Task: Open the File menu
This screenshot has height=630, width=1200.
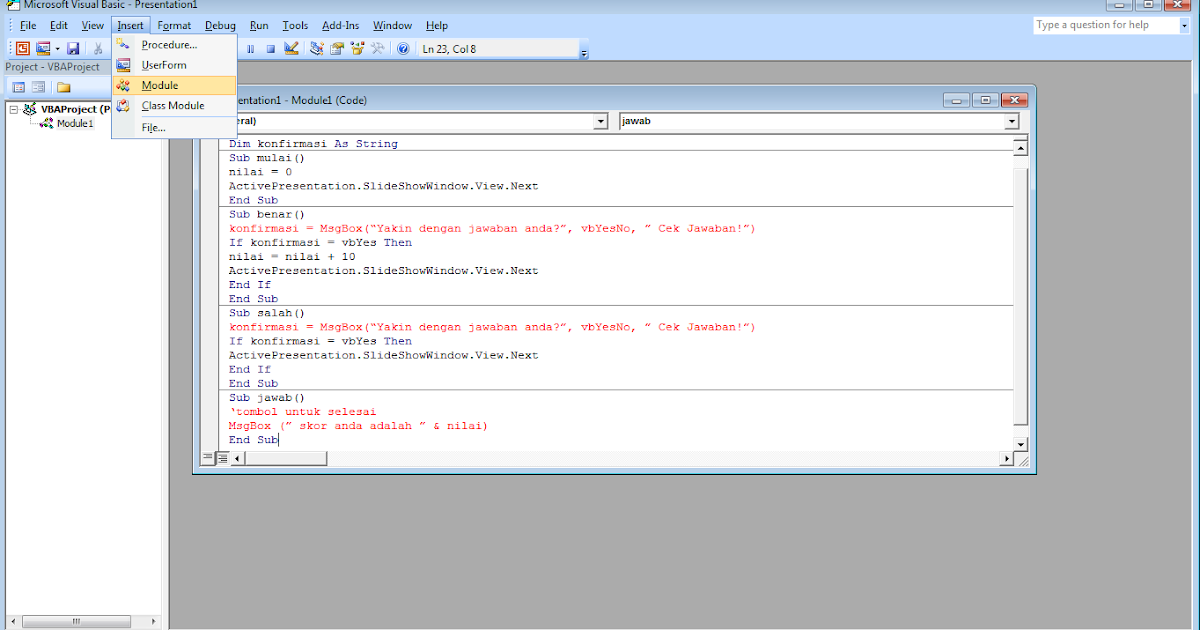Action: pos(28,25)
